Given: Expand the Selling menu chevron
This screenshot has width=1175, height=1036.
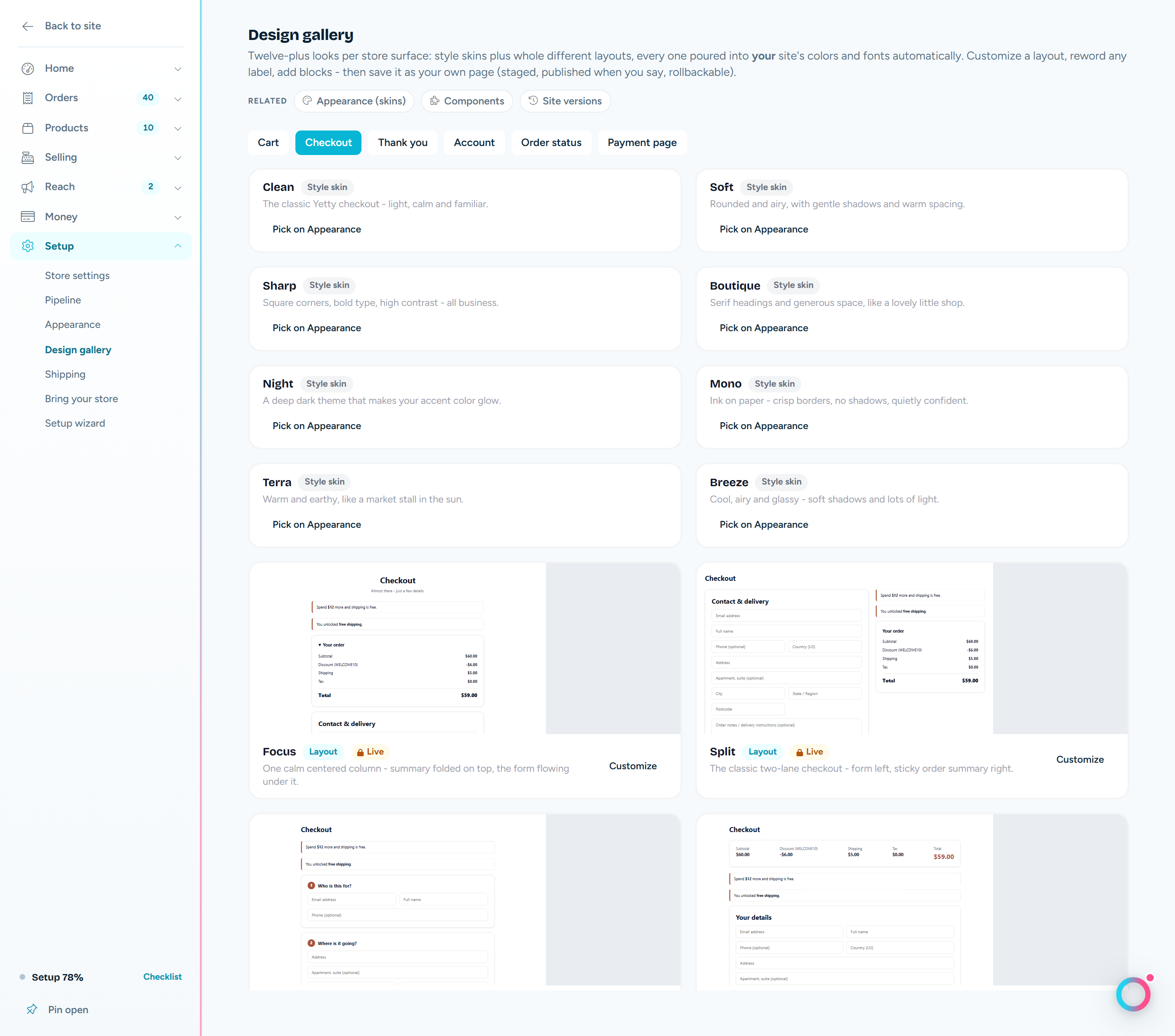Looking at the screenshot, I should click(x=178, y=158).
